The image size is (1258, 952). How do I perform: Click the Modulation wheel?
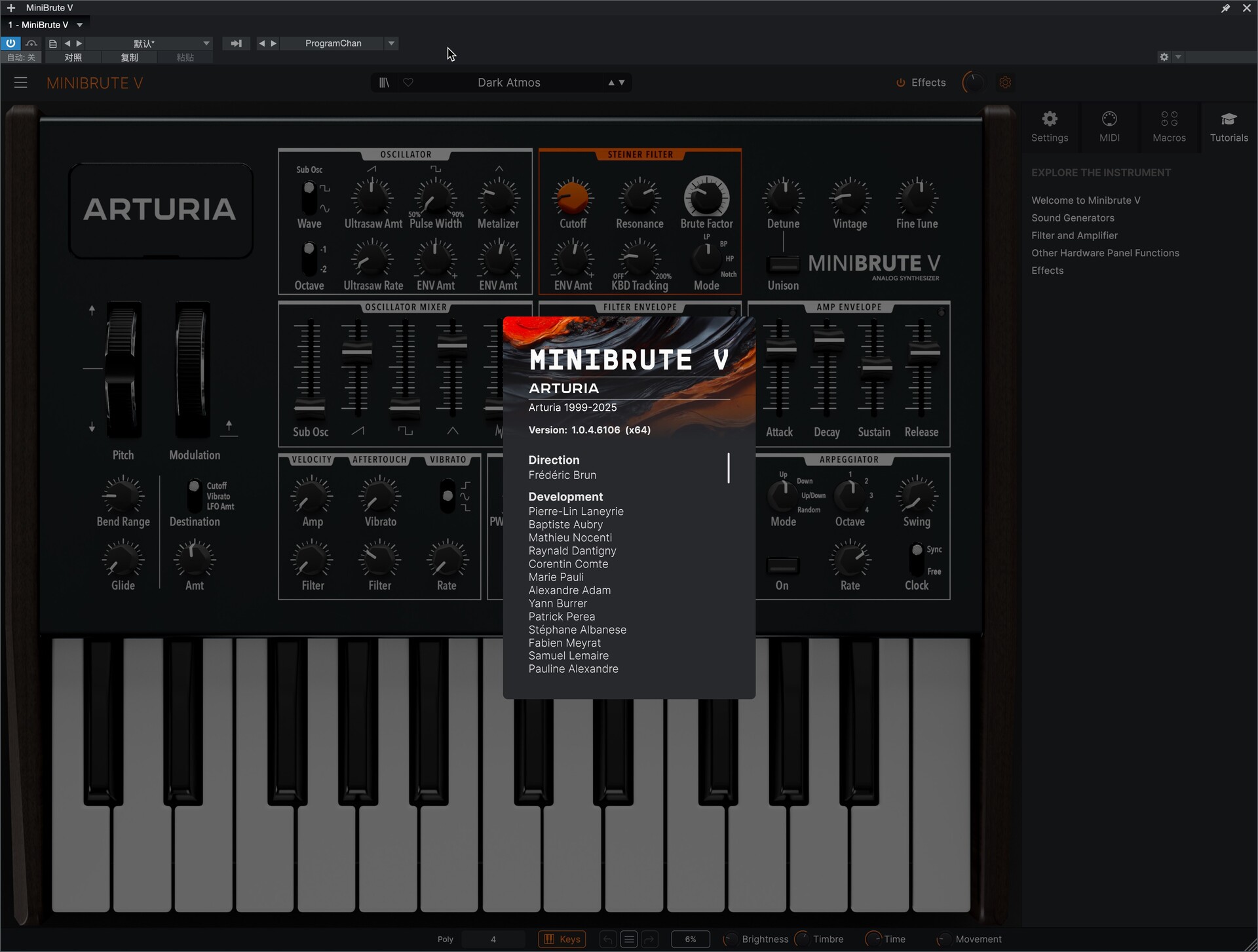tap(193, 369)
